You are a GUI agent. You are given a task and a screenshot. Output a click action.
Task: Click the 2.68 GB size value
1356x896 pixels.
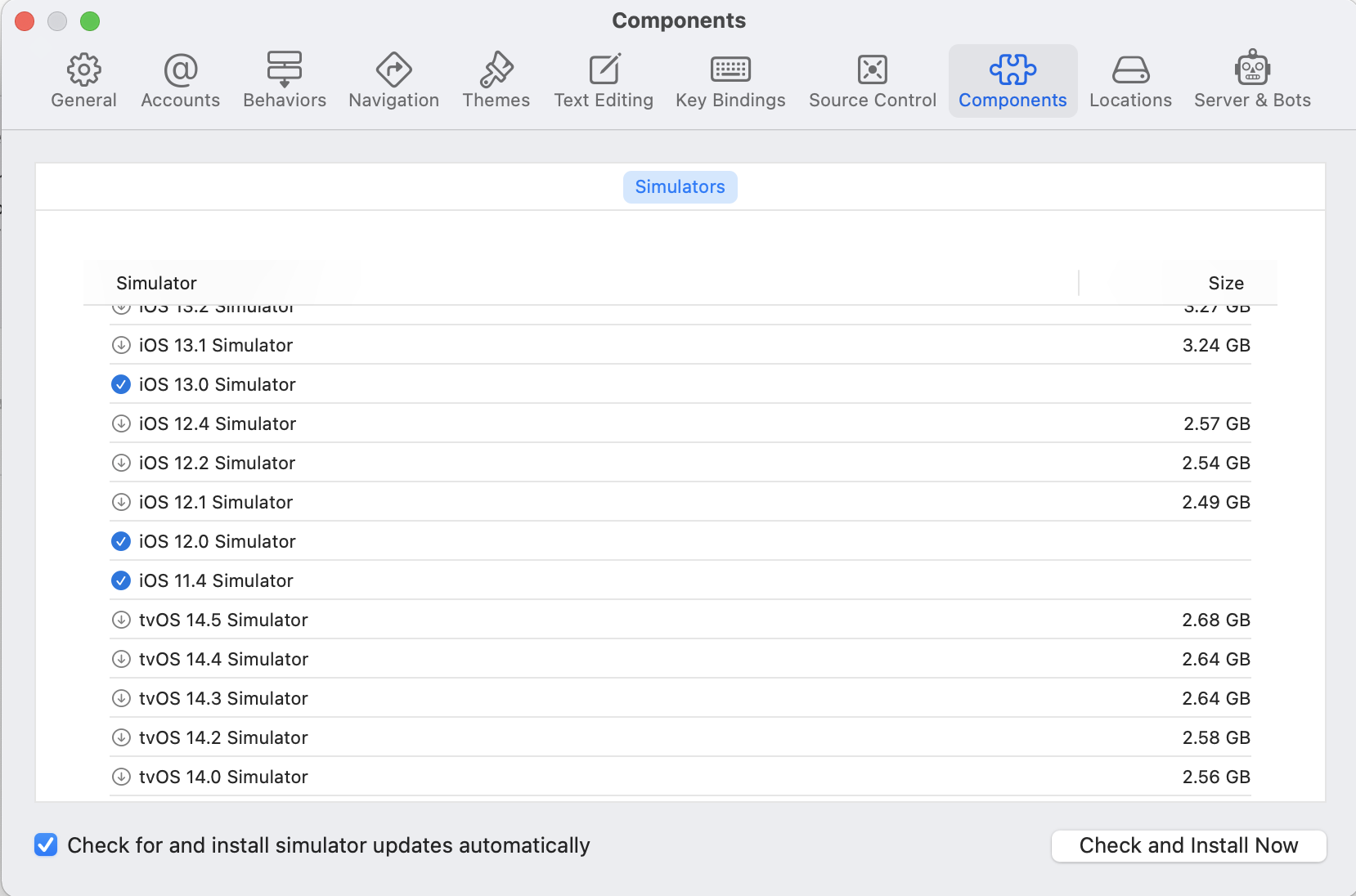(1216, 620)
